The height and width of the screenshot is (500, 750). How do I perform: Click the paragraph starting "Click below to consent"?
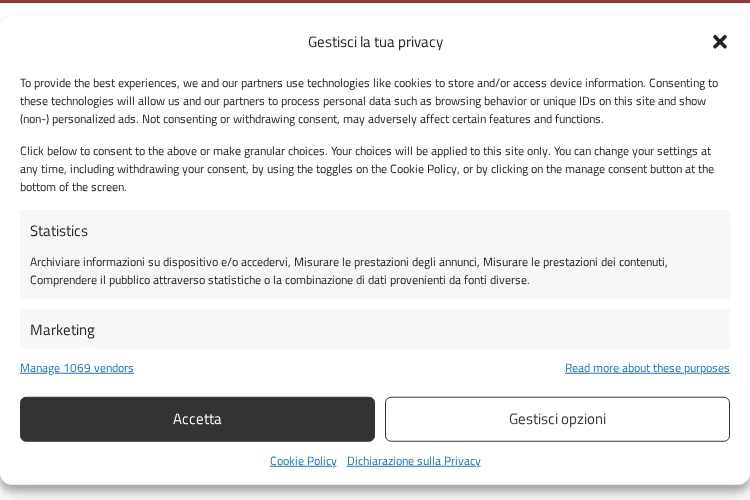click(x=367, y=169)
